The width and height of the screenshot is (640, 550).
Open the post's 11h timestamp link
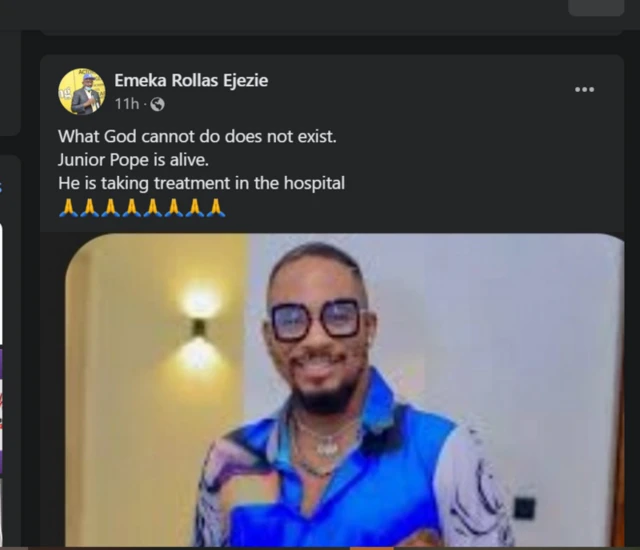click(126, 104)
